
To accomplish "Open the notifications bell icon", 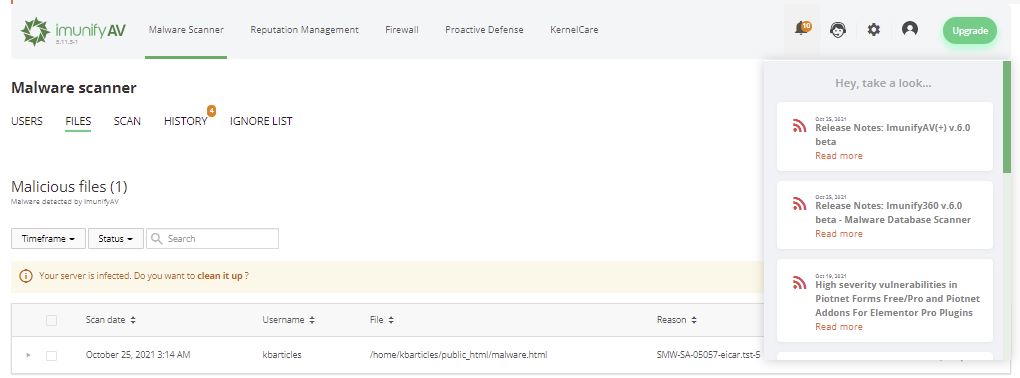I will coord(802,29).
